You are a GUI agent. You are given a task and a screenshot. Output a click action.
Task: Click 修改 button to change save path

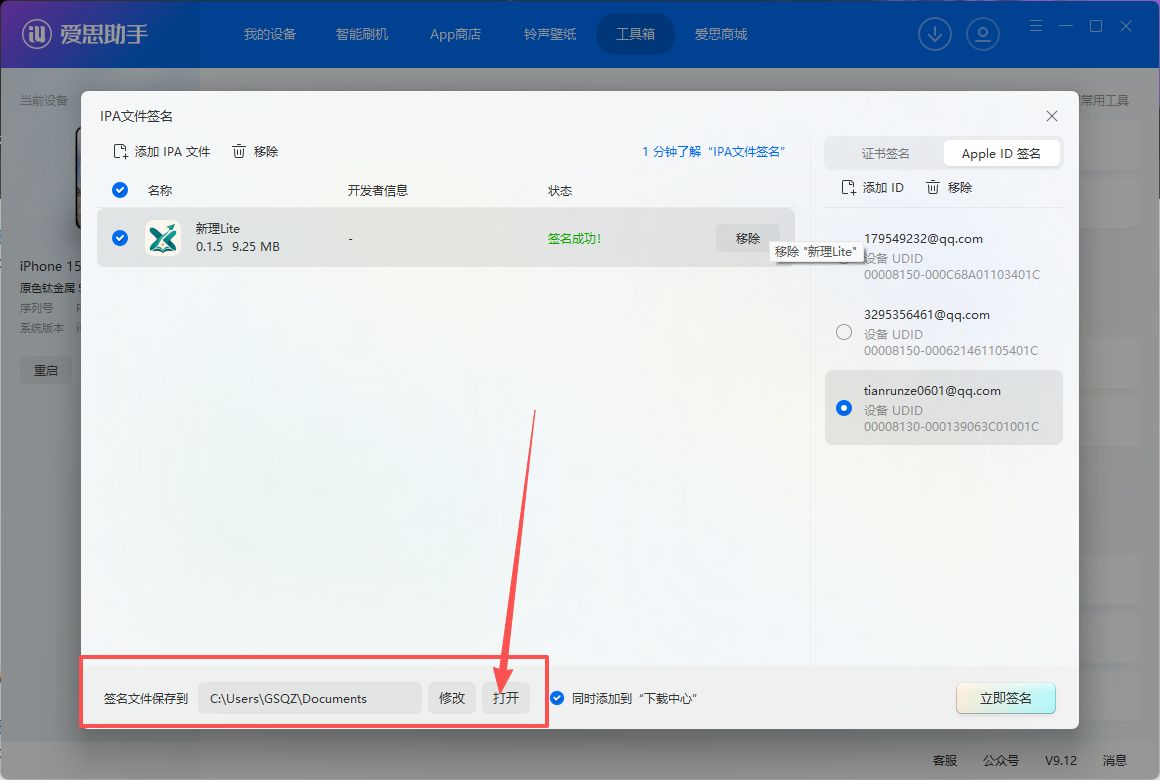click(452, 698)
